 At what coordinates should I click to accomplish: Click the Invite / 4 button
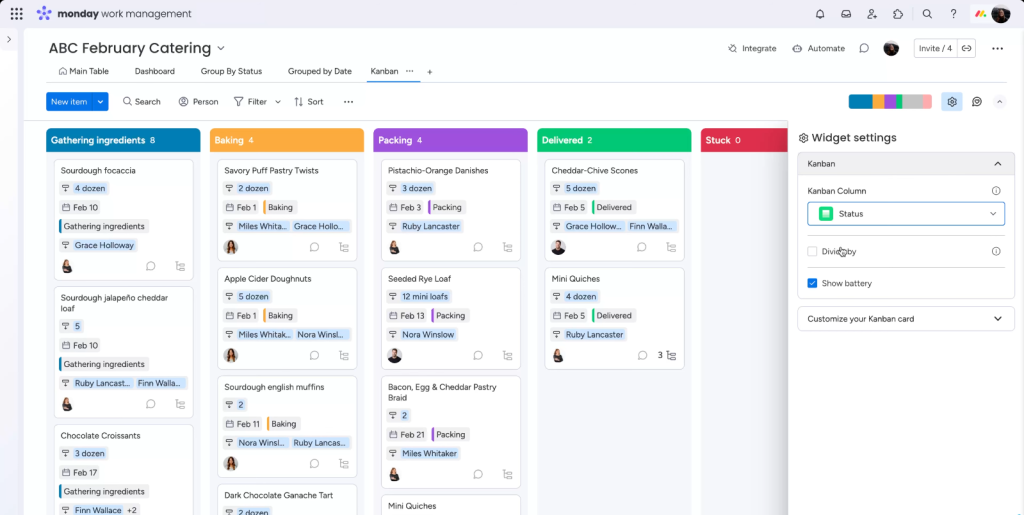click(935, 48)
